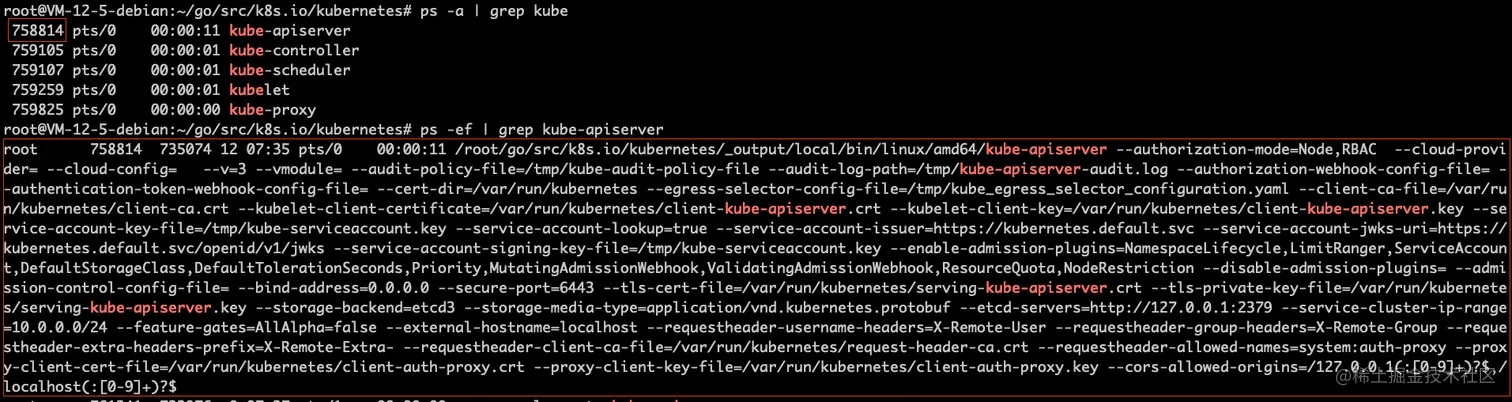Click PID 759825 in the process list

(37, 110)
